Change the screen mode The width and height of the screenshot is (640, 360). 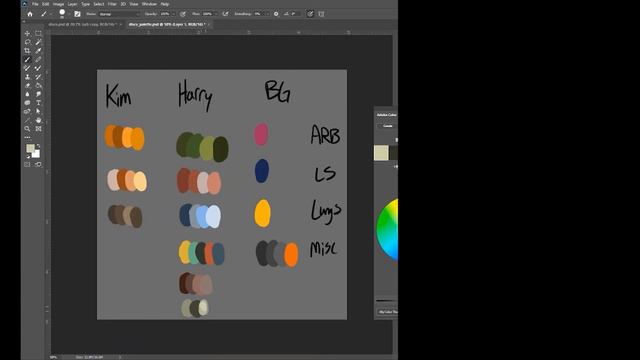pos(38,164)
